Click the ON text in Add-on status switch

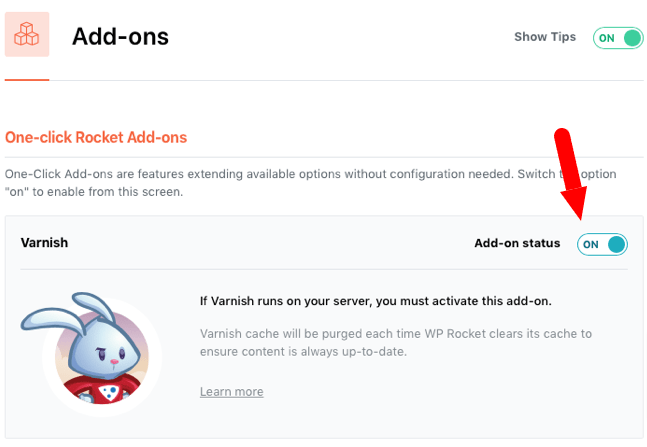click(x=590, y=244)
